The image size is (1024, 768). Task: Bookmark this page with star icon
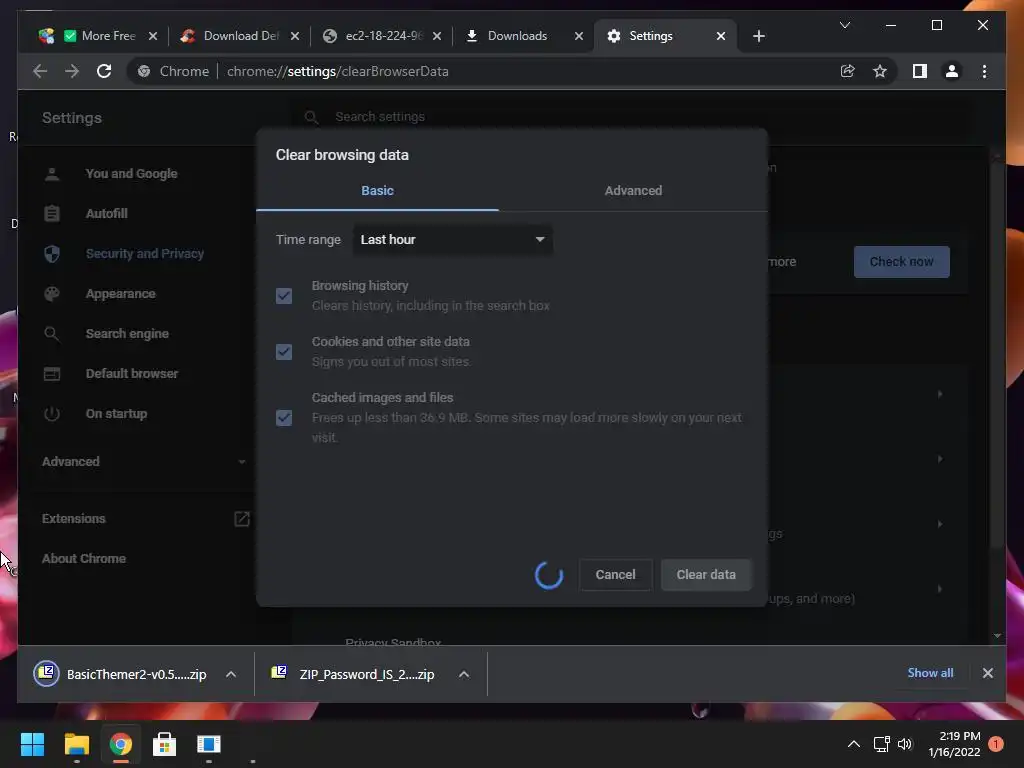point(880,71)
